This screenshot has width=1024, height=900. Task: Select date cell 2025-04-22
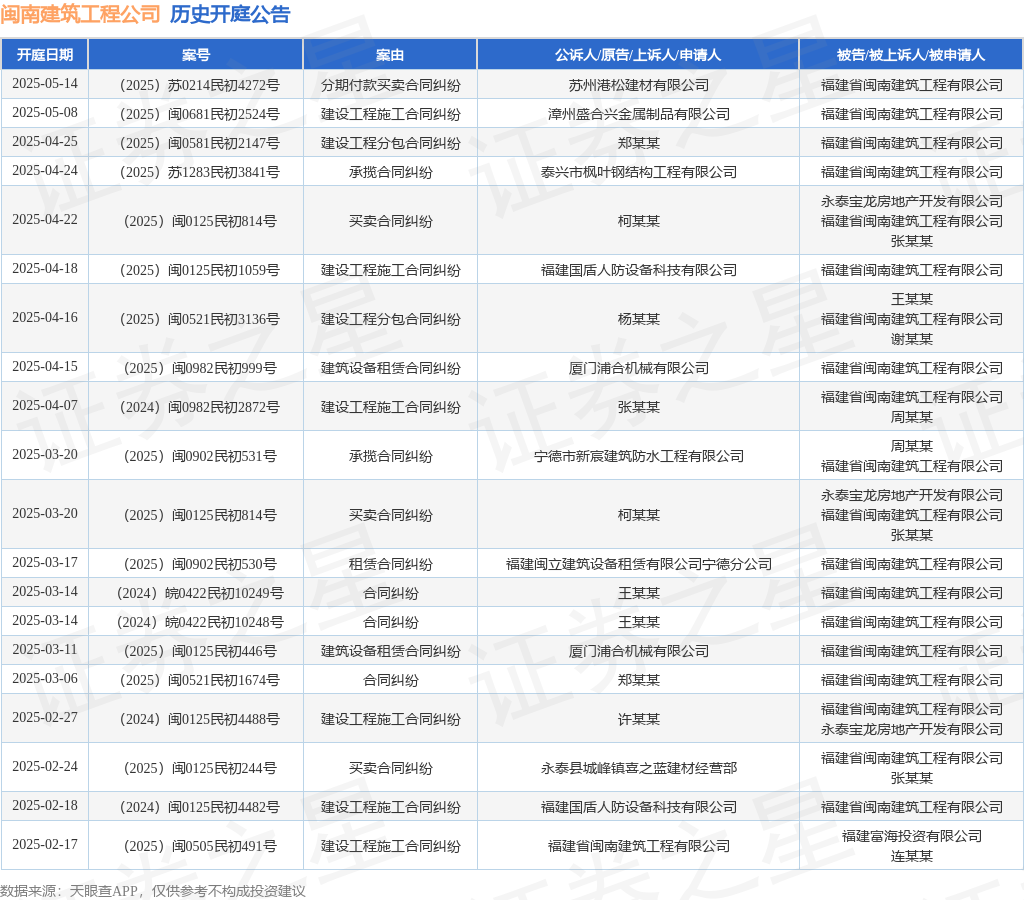pos(44,219)
